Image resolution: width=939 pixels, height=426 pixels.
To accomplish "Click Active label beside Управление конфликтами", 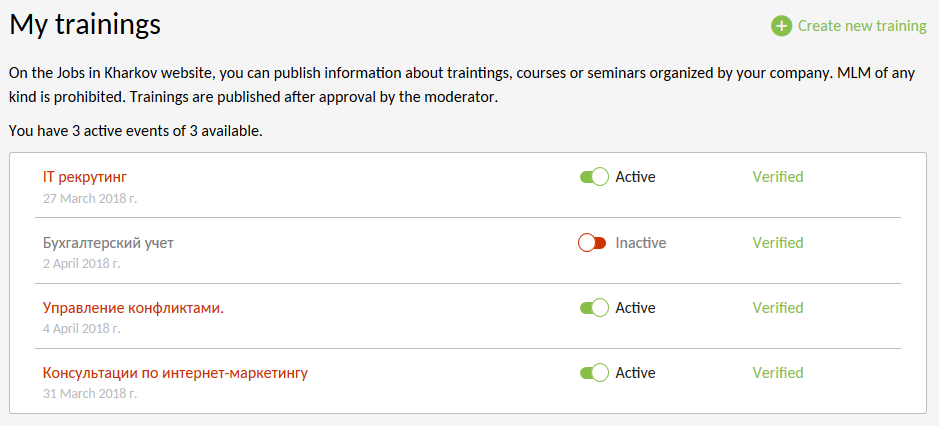I will [x=635, y=308].
